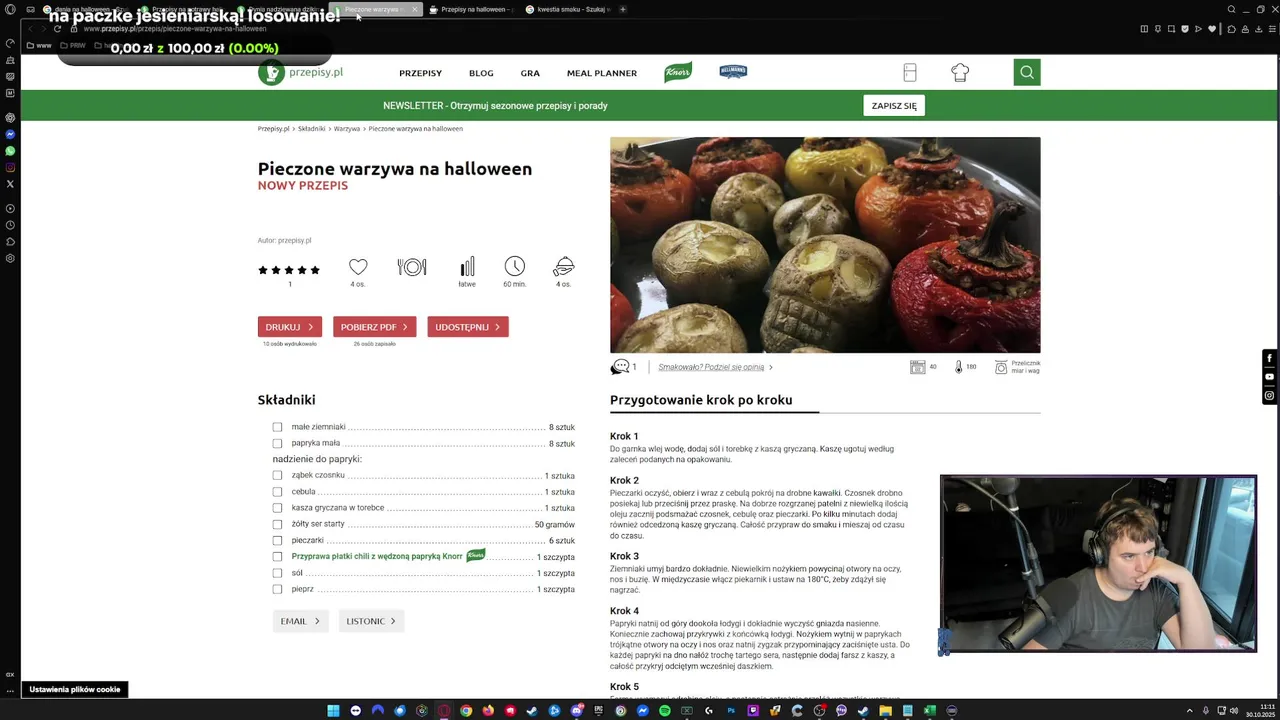Click the oven temperature thermometer icon
Viewport: 1280px width, 720px height.
[958, 367]
